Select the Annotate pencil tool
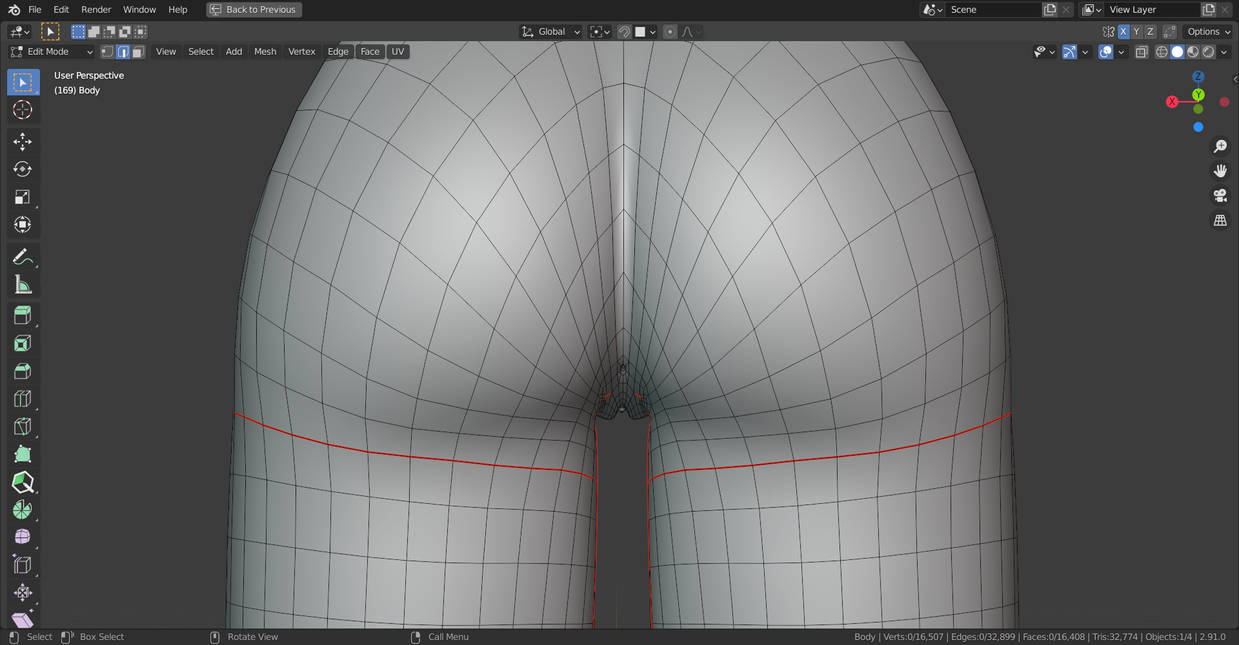The height and width of the screenshot is (645, 1239). (x=23, y=258)
